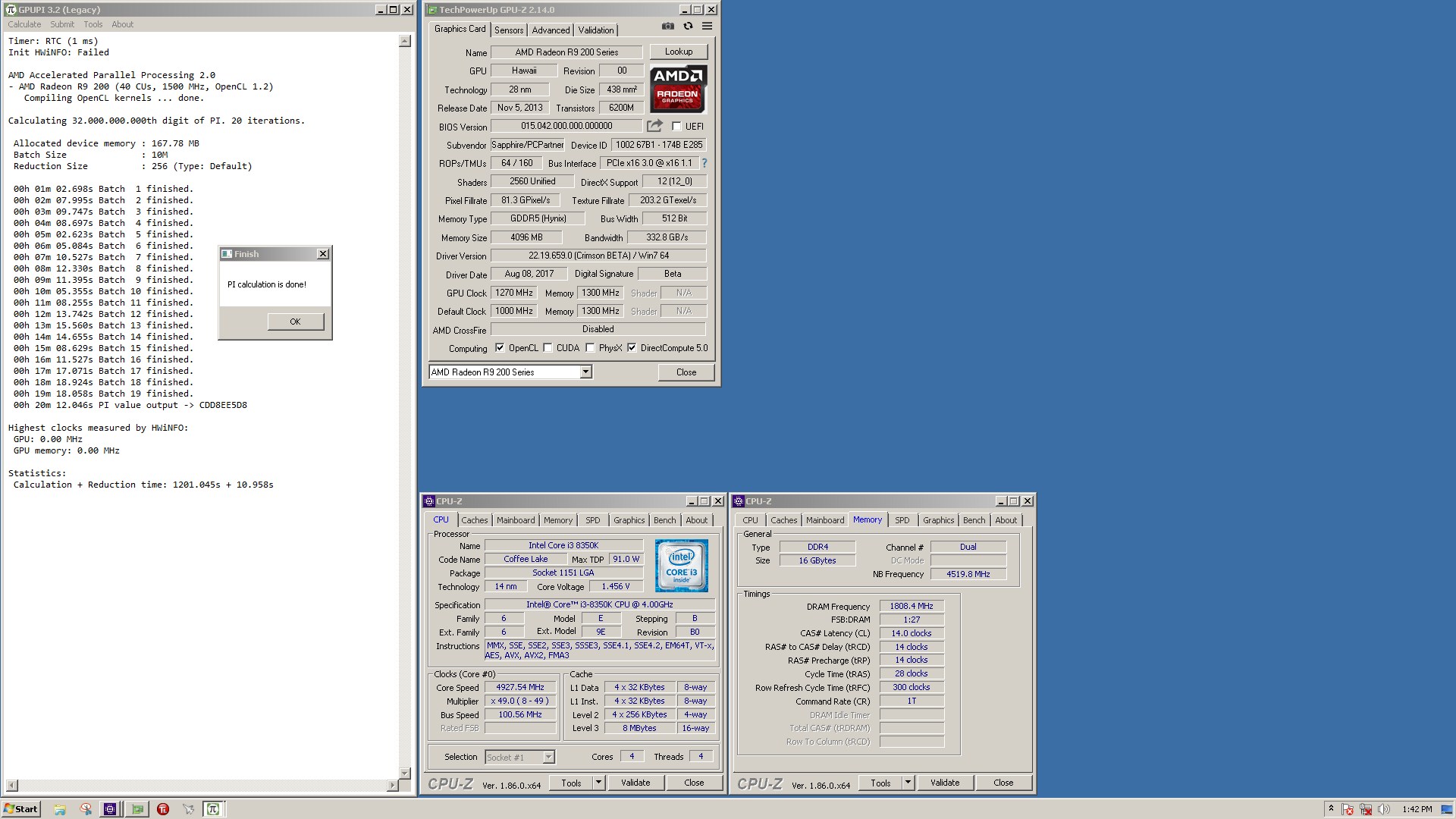Click the jet plane taskbar icon
Viewport: 1456px width, 819px height.
tap(188, 809)
